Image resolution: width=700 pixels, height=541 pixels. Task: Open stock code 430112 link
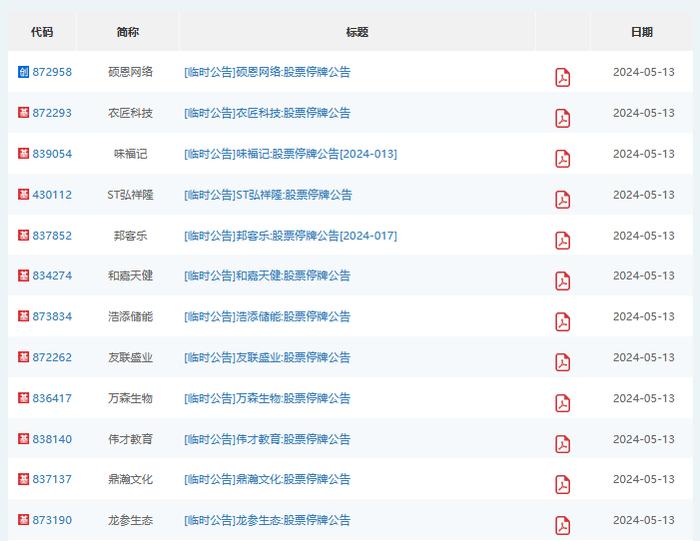click(x=52, y=195)
